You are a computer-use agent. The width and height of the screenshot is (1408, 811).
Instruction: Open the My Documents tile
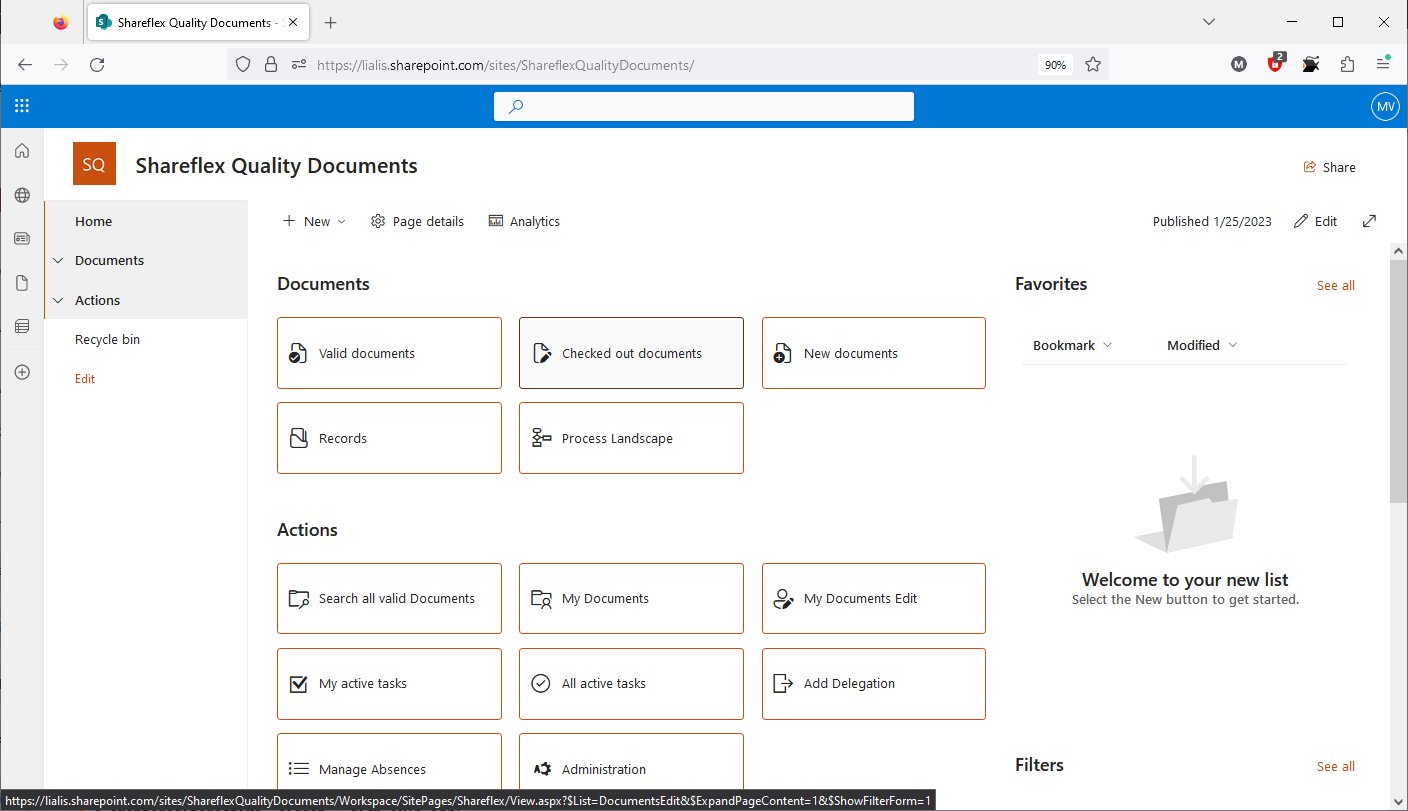tap(631, 598)
